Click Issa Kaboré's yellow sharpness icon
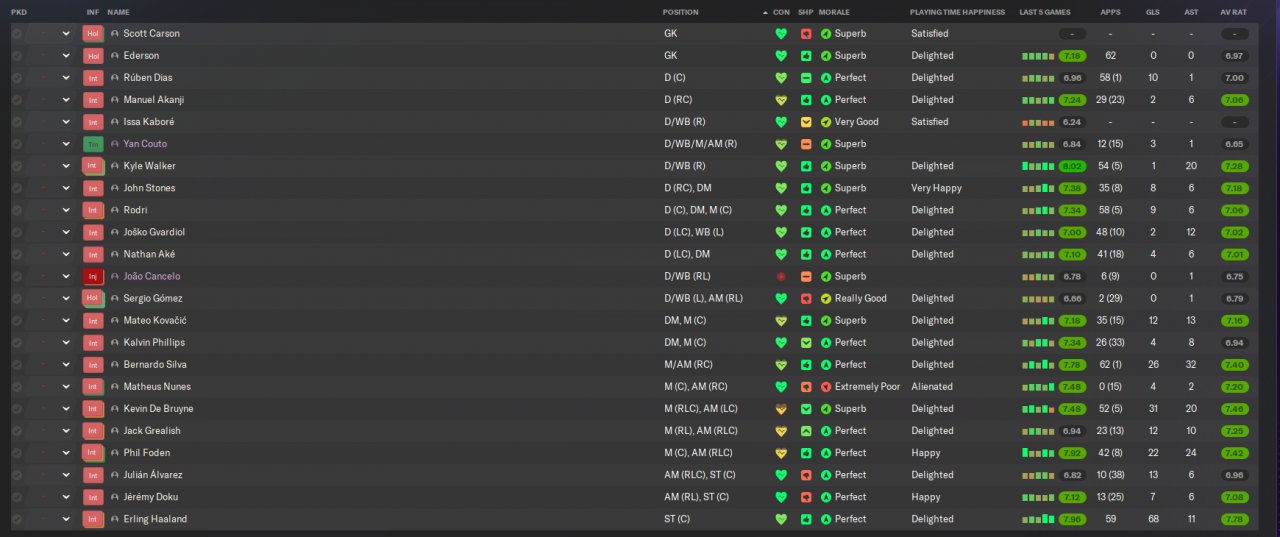Viewport: 1280px width, 537px height. [x=806, y=122]
